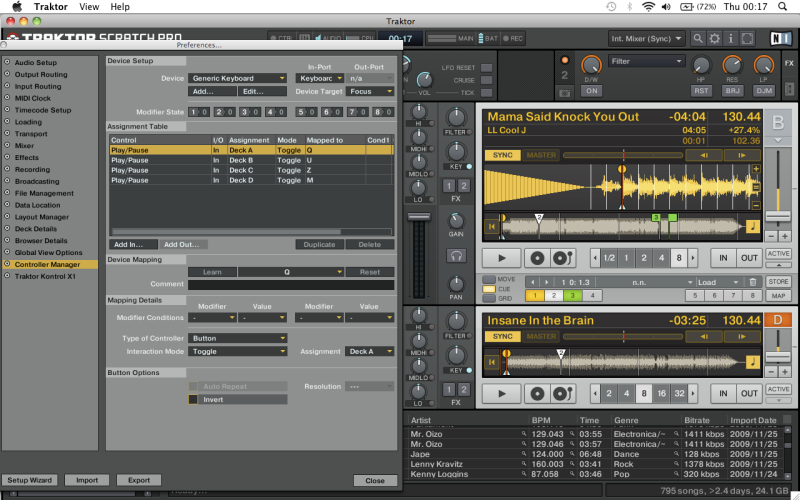Open FX Filter effect dropdown
This screenshot has width=800, height=500.
point(646,61)
